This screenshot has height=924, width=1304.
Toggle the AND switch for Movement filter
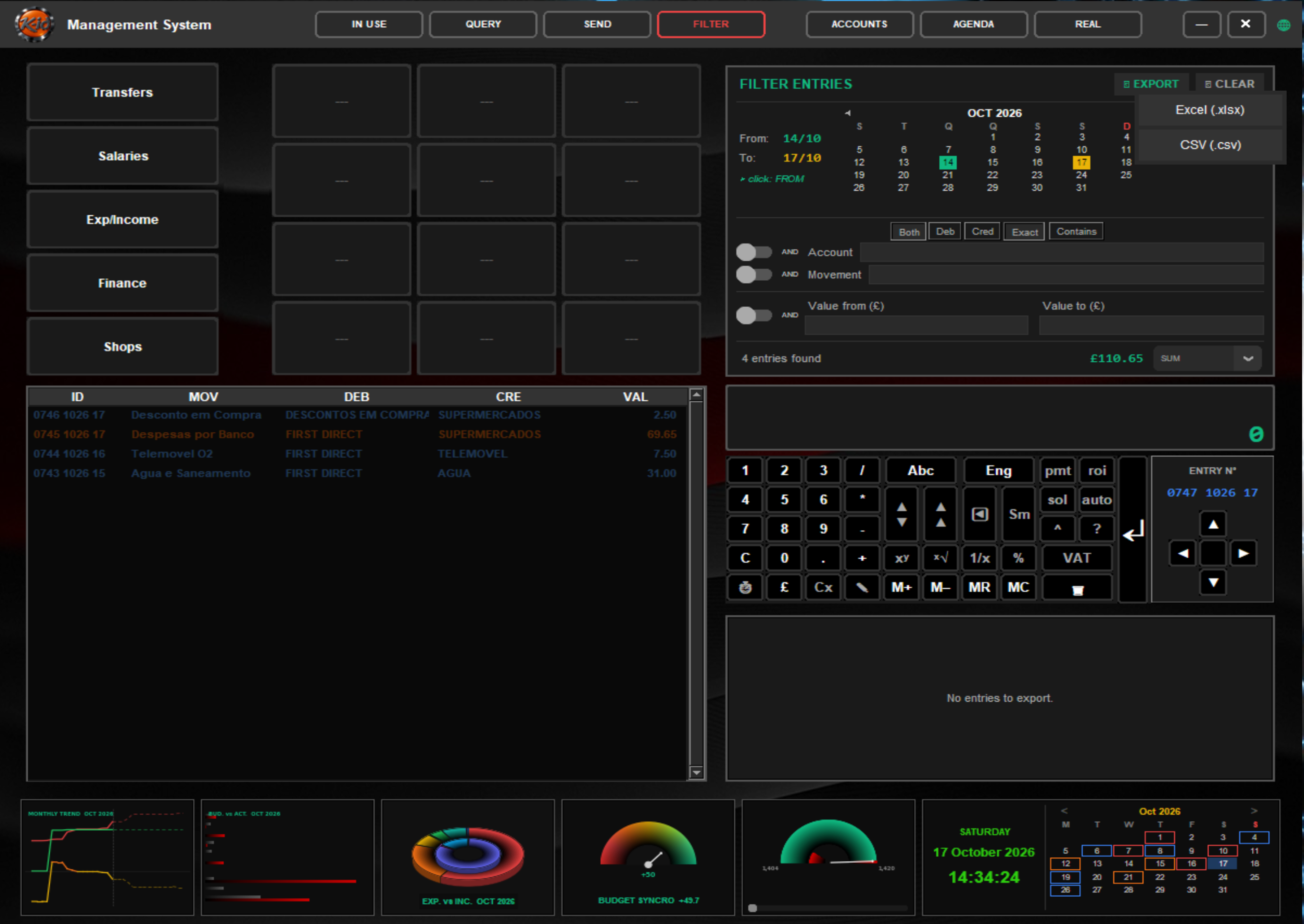[x=753, y=275]
